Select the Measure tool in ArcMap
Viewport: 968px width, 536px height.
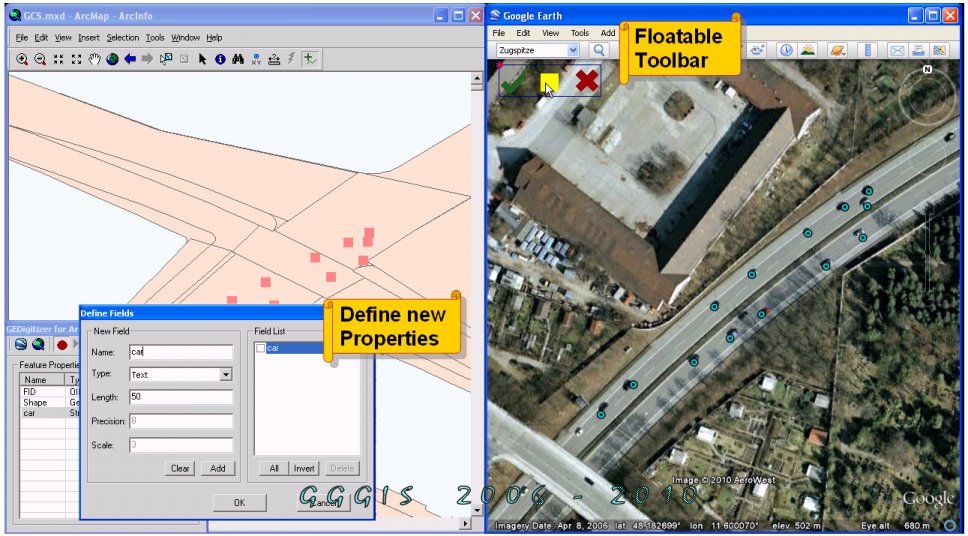click(274, 59)
